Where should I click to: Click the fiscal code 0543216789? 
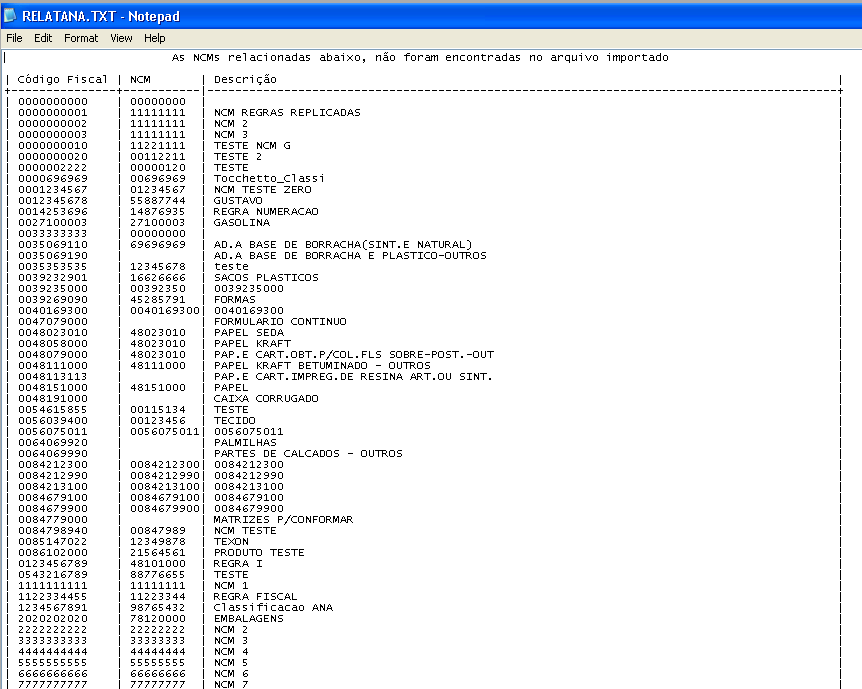point(53,574)
